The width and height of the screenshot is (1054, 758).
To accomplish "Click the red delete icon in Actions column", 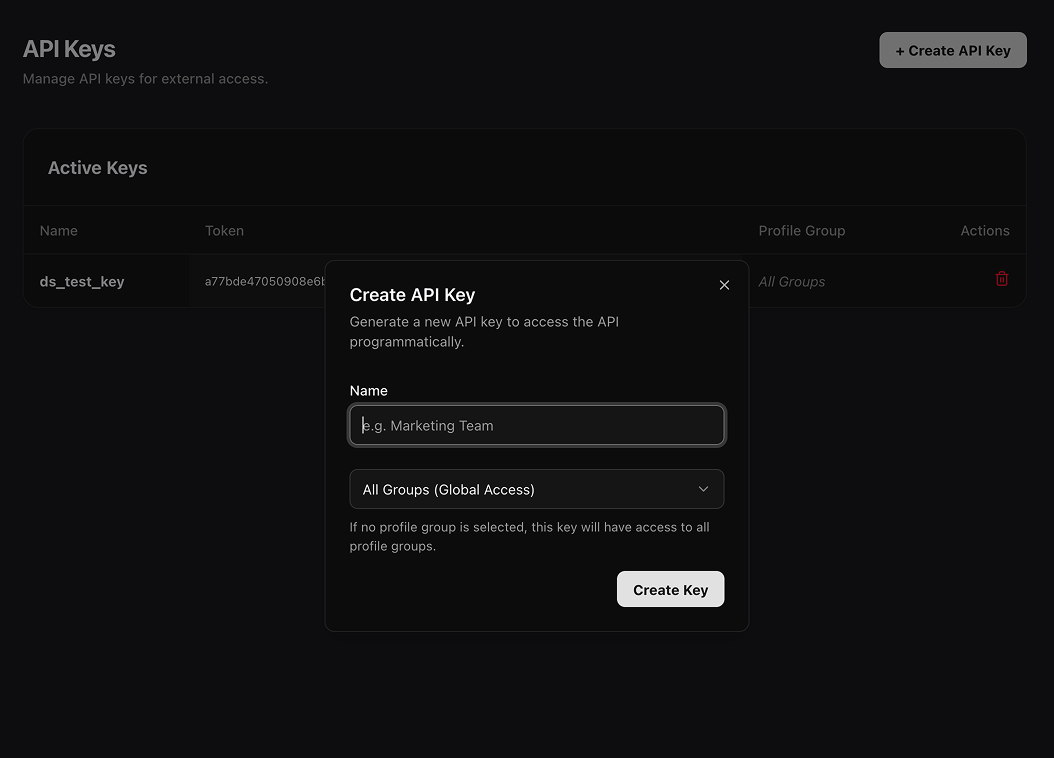I will (1002, 280).
